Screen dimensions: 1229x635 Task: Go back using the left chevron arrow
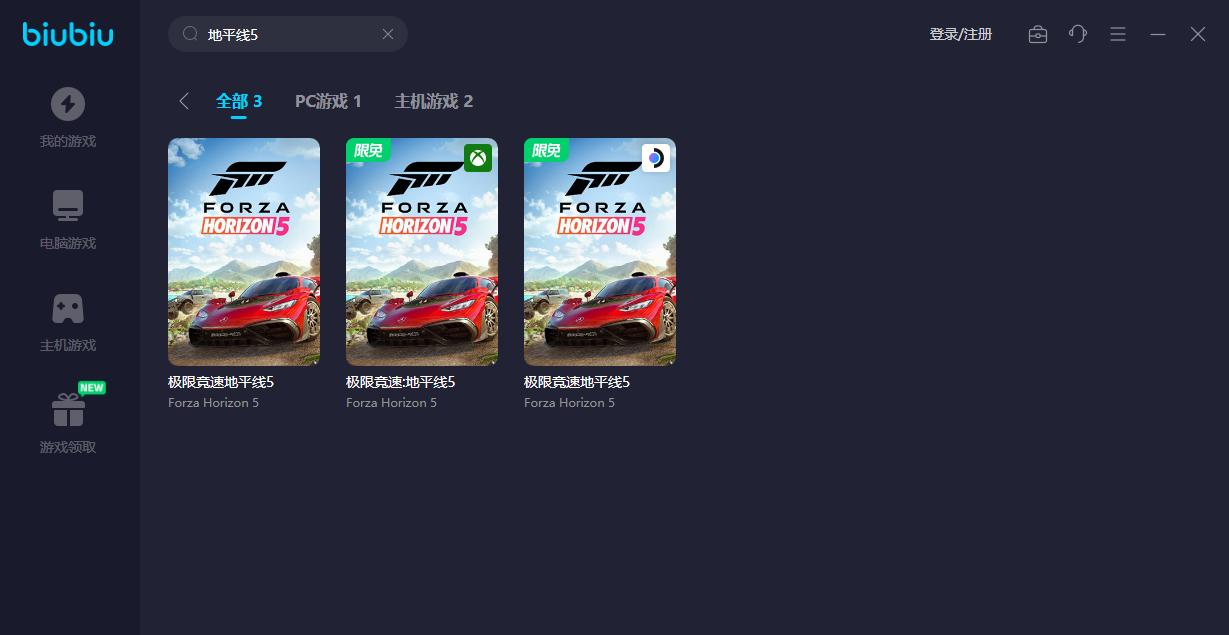coord(184,101)
